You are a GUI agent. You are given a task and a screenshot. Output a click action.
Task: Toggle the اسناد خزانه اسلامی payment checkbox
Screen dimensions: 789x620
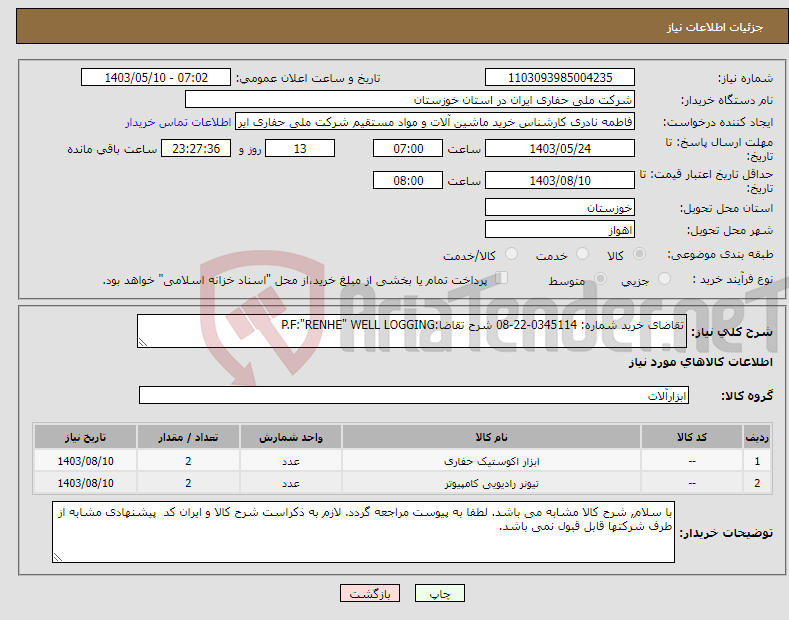tap(501, 278)
